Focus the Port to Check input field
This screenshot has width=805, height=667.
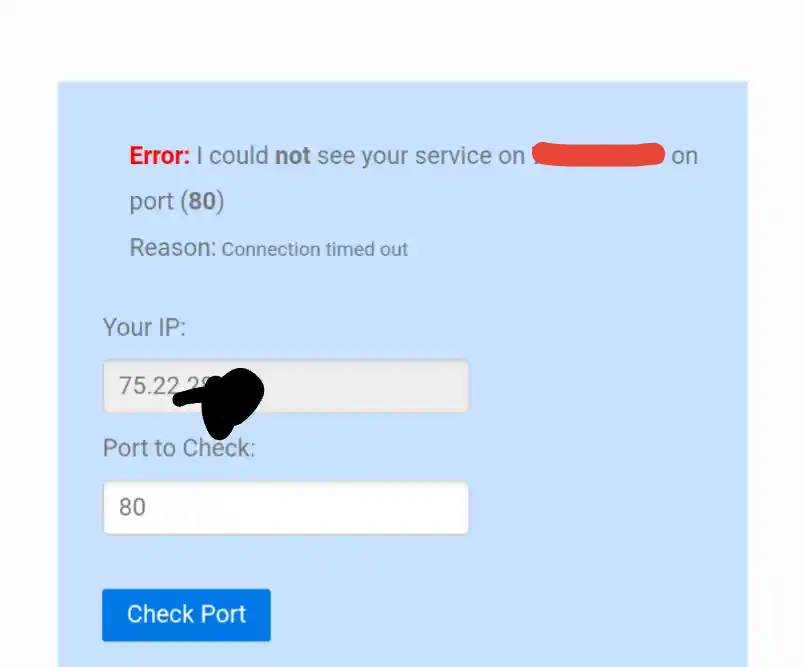pos(285,508)
